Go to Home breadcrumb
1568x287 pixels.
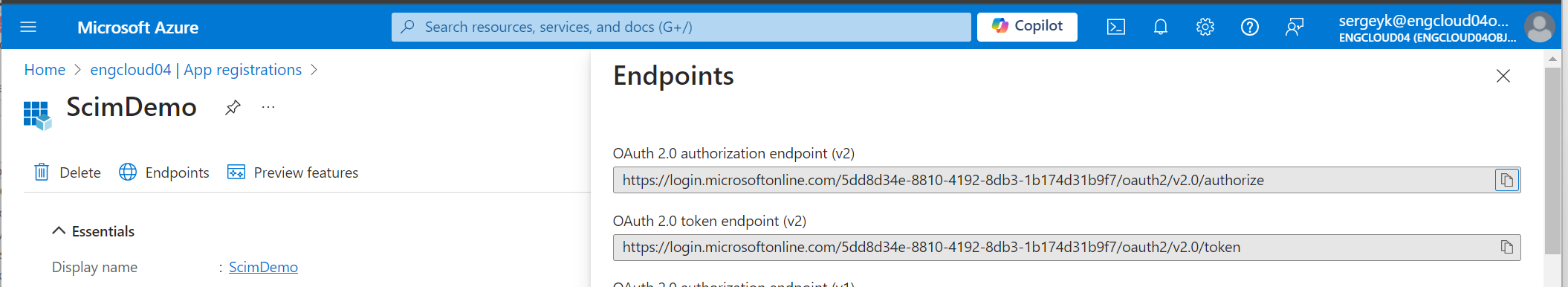[45, 70]
